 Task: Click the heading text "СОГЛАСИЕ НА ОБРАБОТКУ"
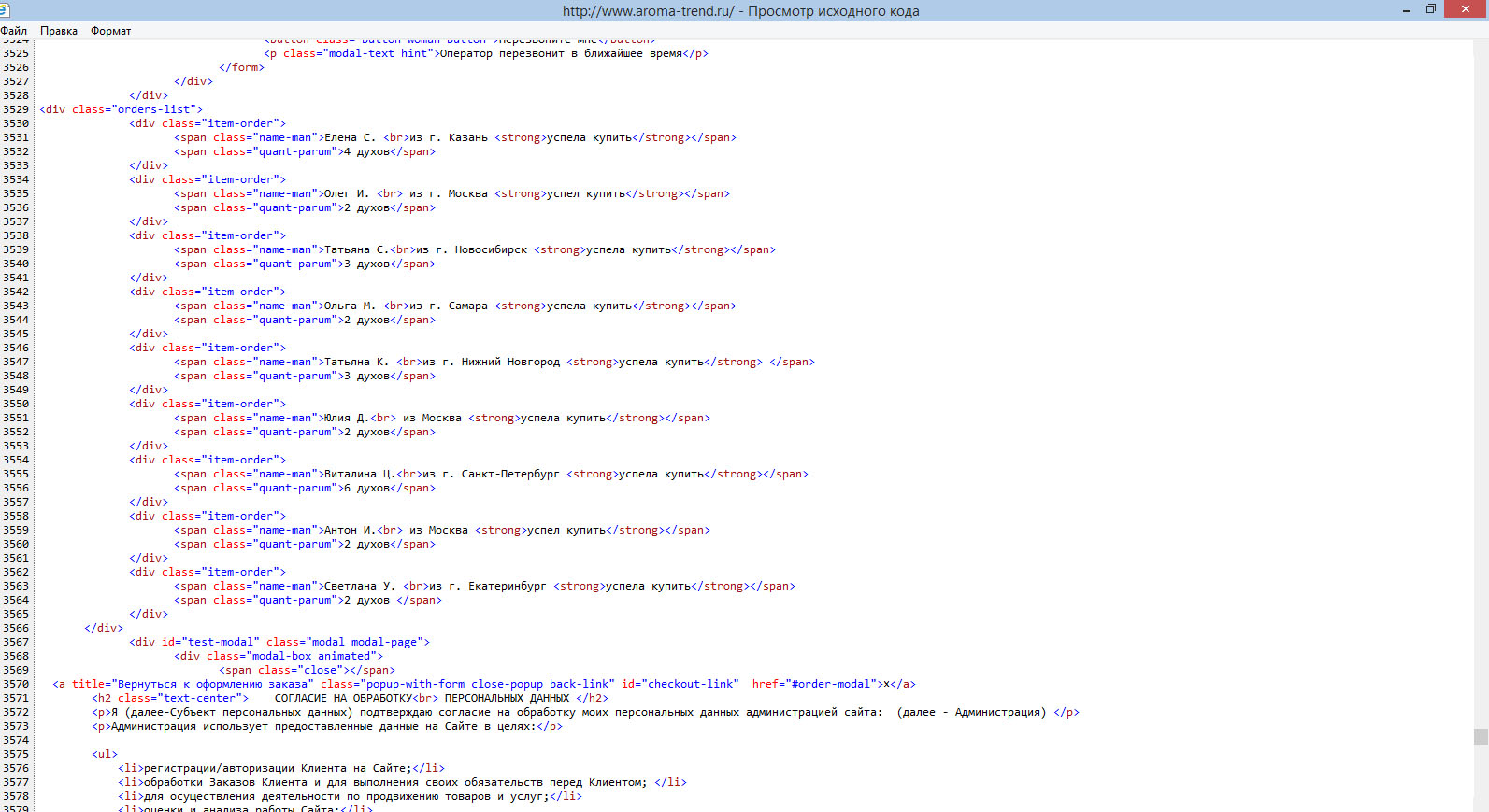(343, 698)
